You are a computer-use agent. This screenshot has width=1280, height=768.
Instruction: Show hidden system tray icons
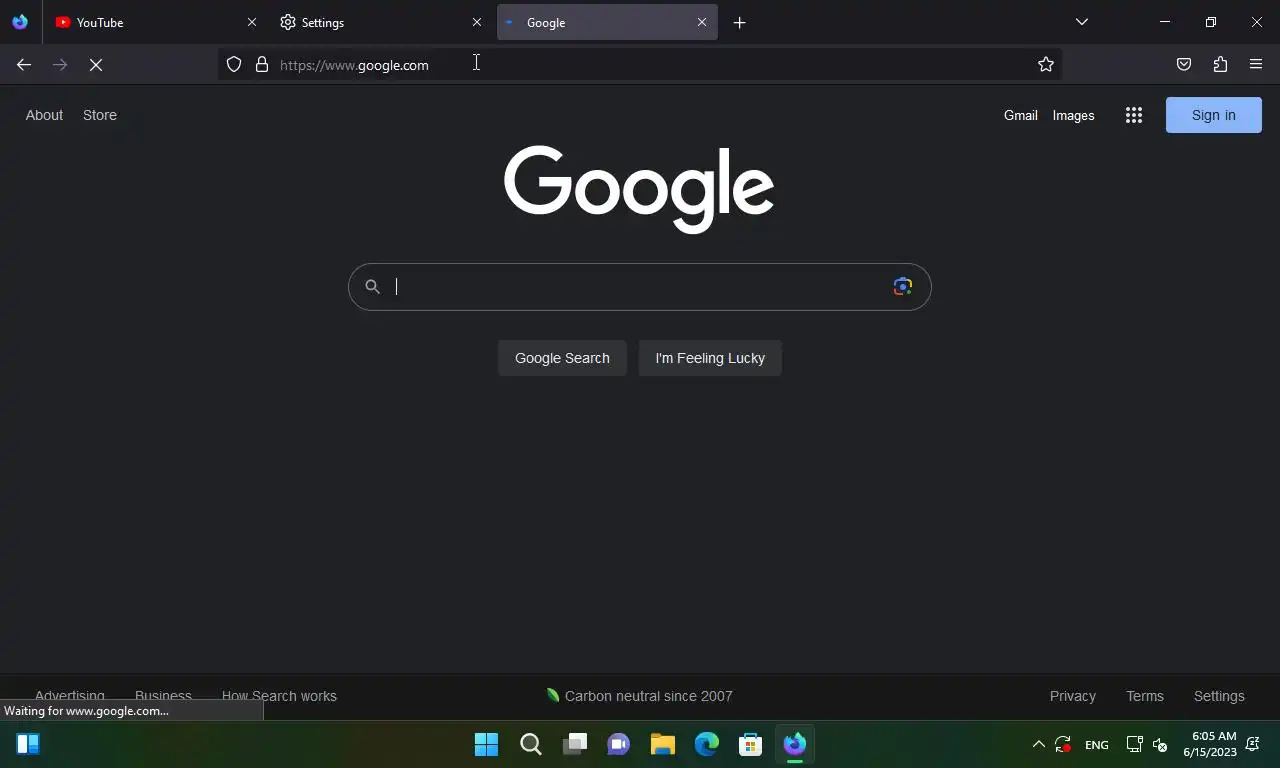[x=1038, y=744]
